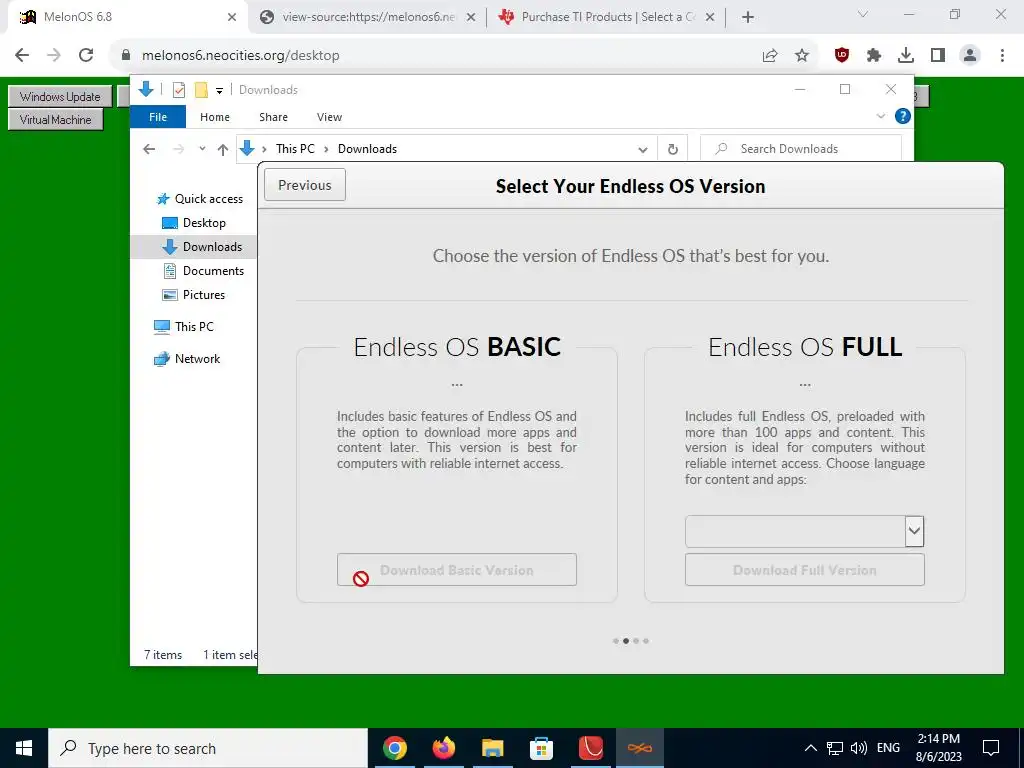Viewport: 1024px width, 768px height.
Task: Switch to the Purchase TI Products tab
Action: (x=607, y=18)
